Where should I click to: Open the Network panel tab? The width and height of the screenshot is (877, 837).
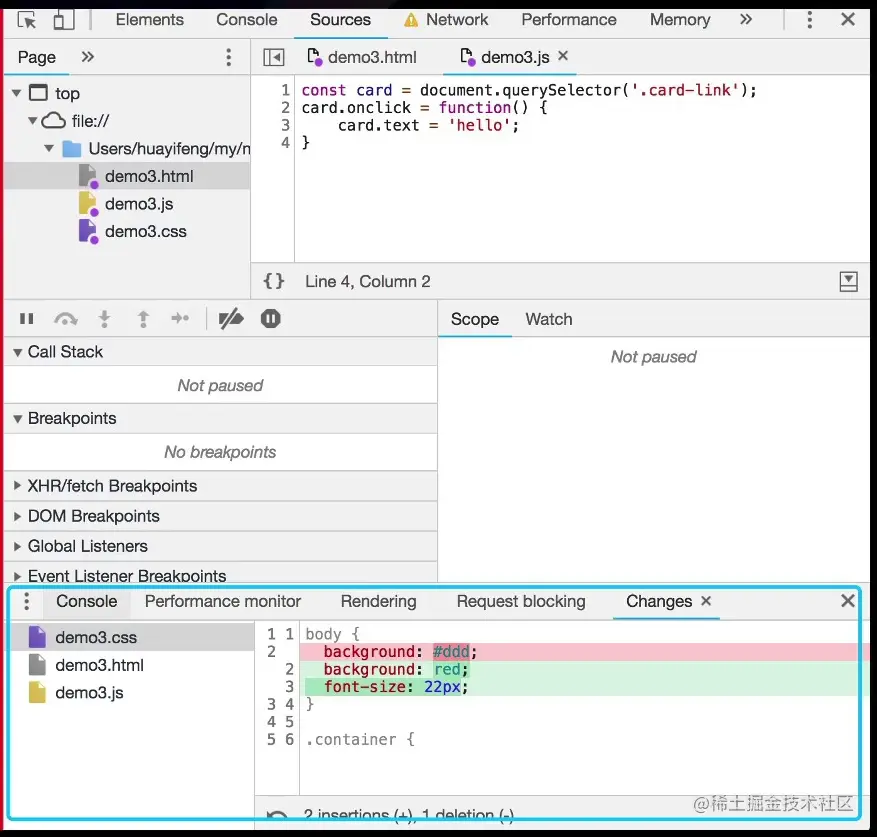[x=446, y=20]
